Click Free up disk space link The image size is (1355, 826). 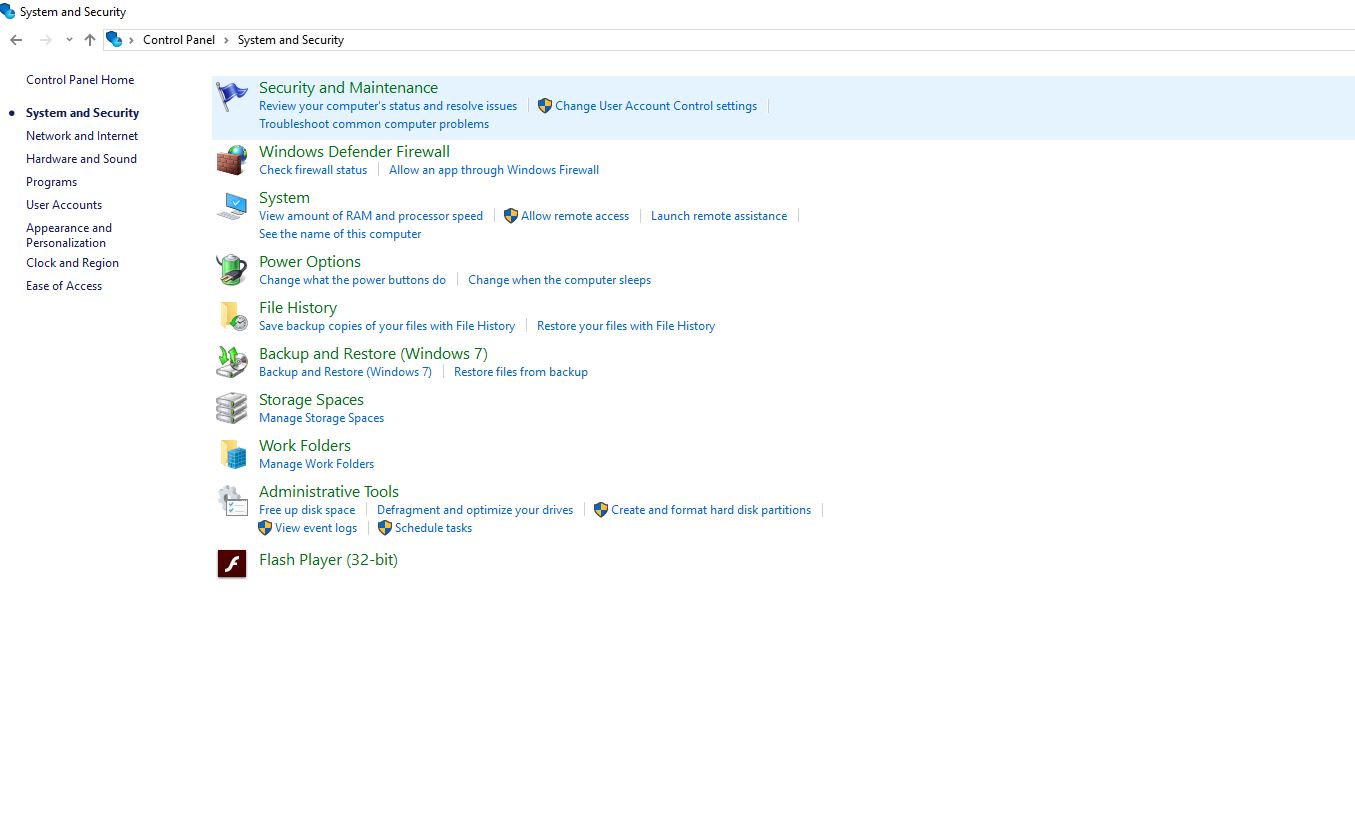click(307, 510)
